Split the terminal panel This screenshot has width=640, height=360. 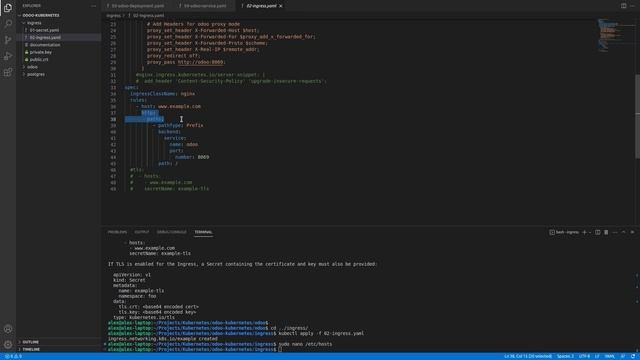pyautogui.click(x=598, y=232)
